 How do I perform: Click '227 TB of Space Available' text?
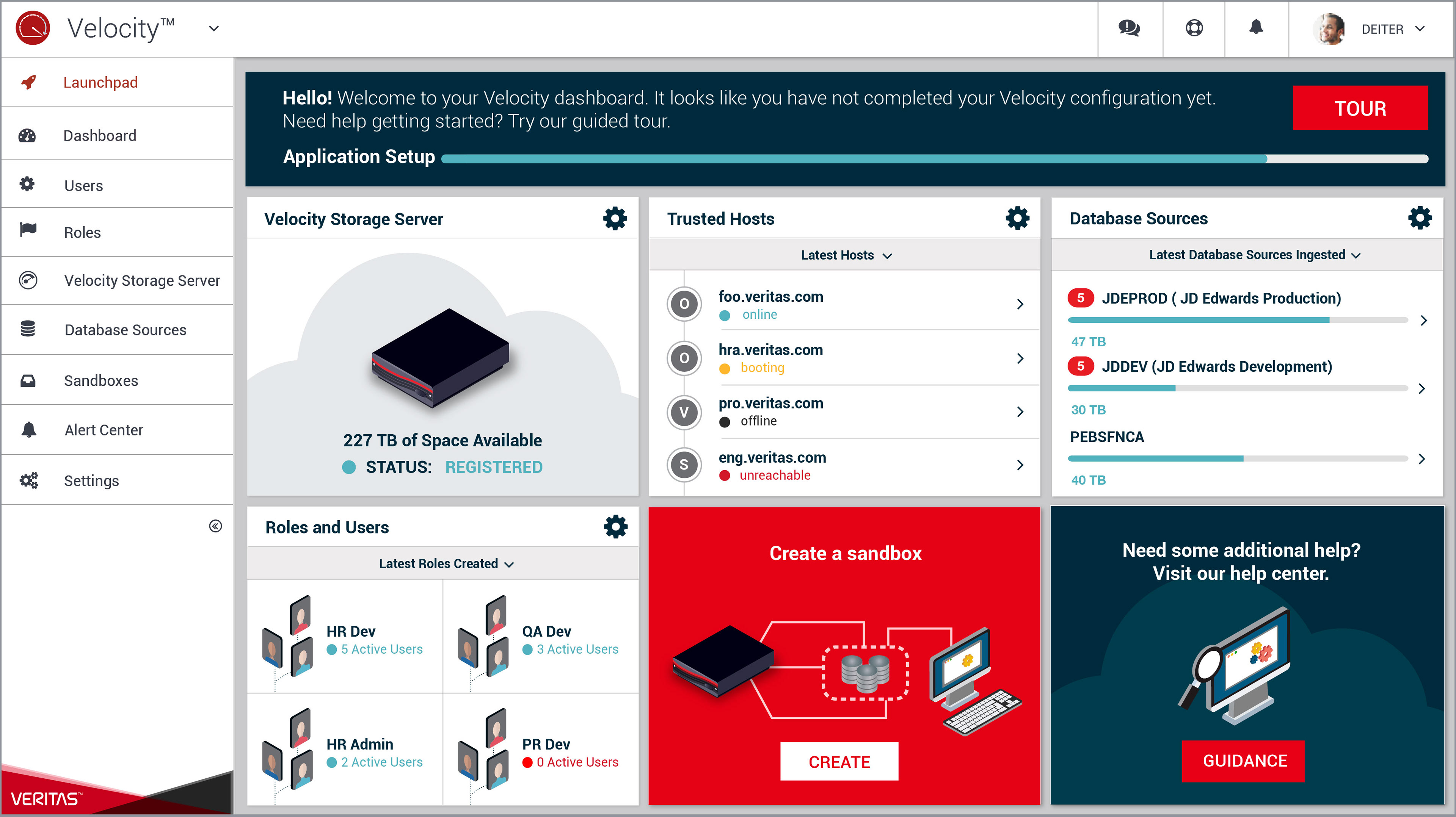pyautogui.click(x=442, y=440)
